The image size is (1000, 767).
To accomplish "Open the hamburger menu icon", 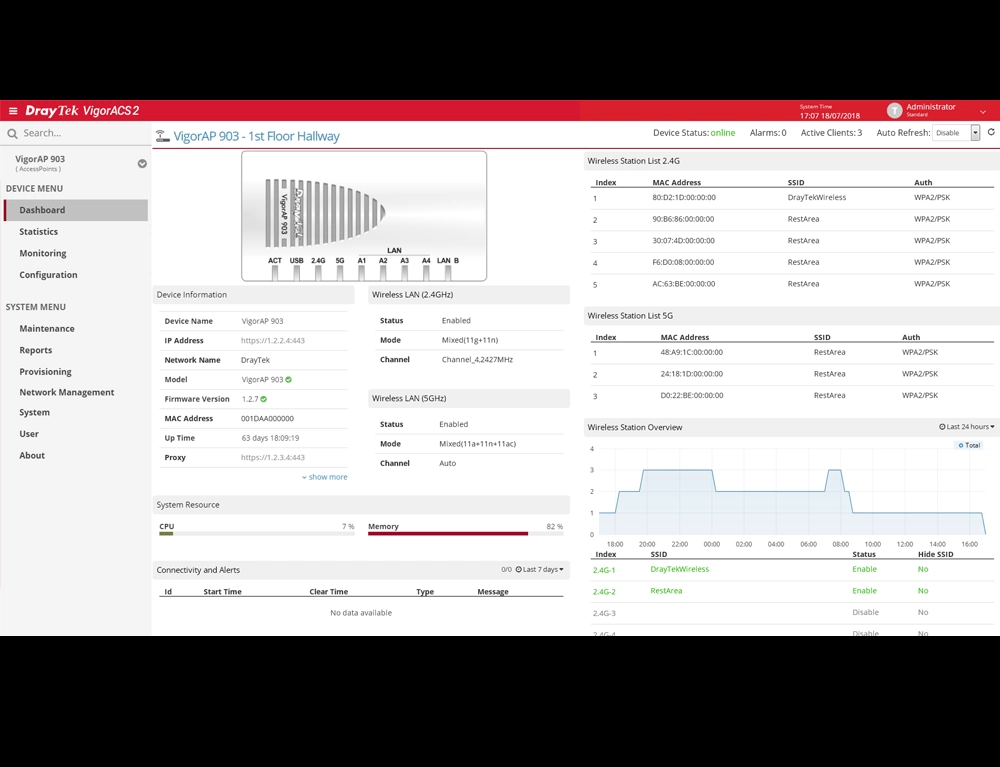I will point(13,111).
